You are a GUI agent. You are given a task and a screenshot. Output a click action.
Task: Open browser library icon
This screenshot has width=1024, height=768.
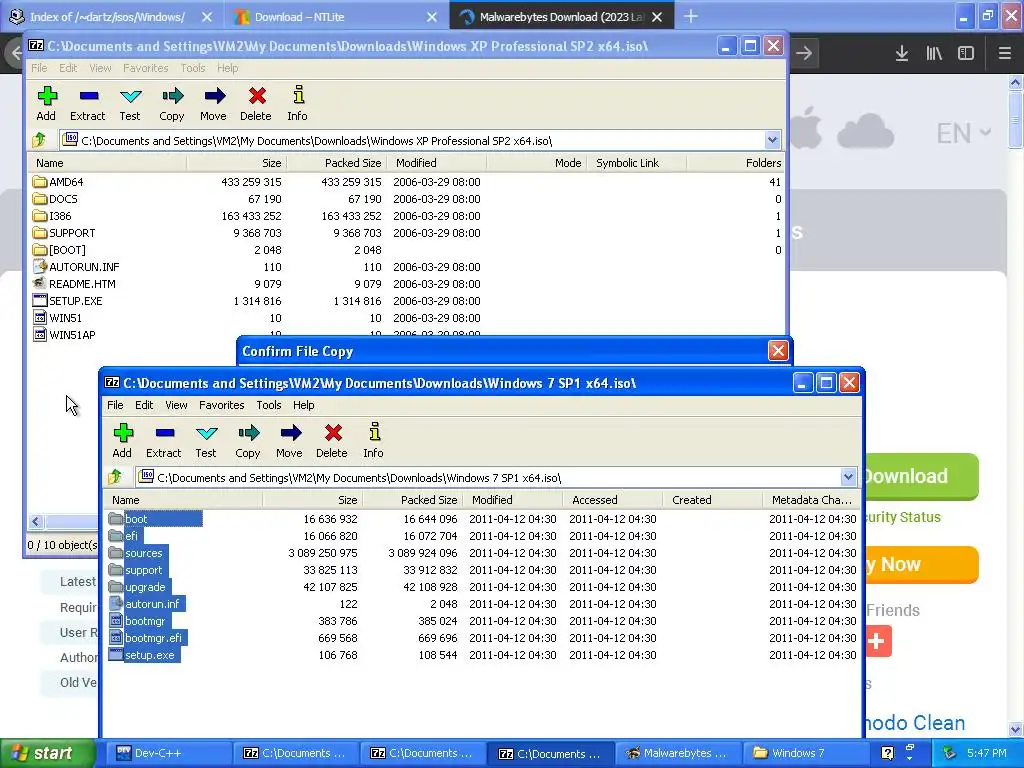click(934, 54)
